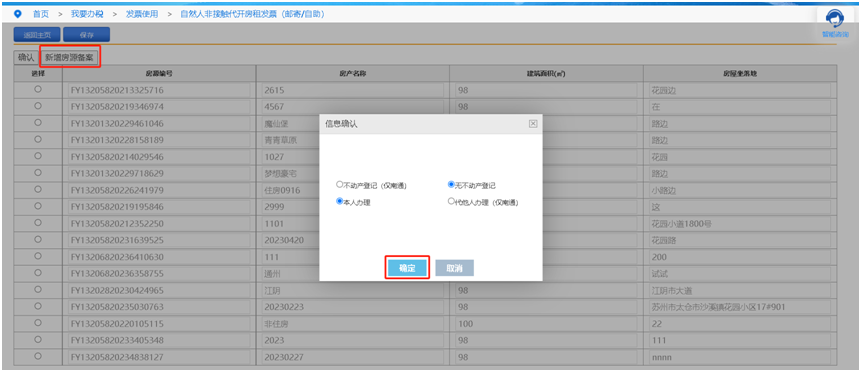Click property name field 住房0916
The height and width of the screenshot is (372, 861).
pos(290,190)
